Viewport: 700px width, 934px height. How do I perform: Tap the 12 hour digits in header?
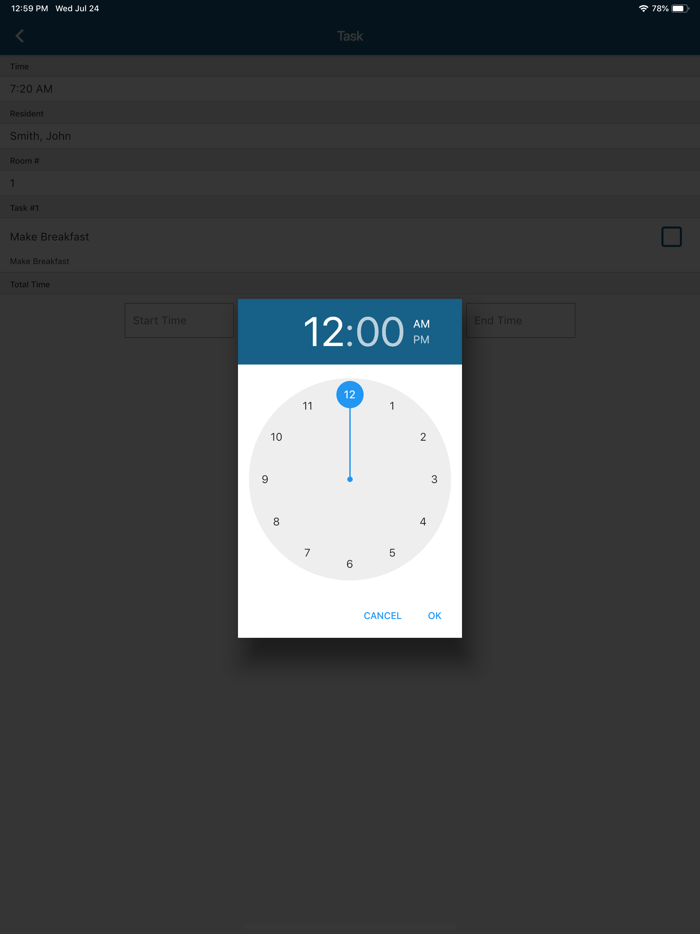click(323, 332)
